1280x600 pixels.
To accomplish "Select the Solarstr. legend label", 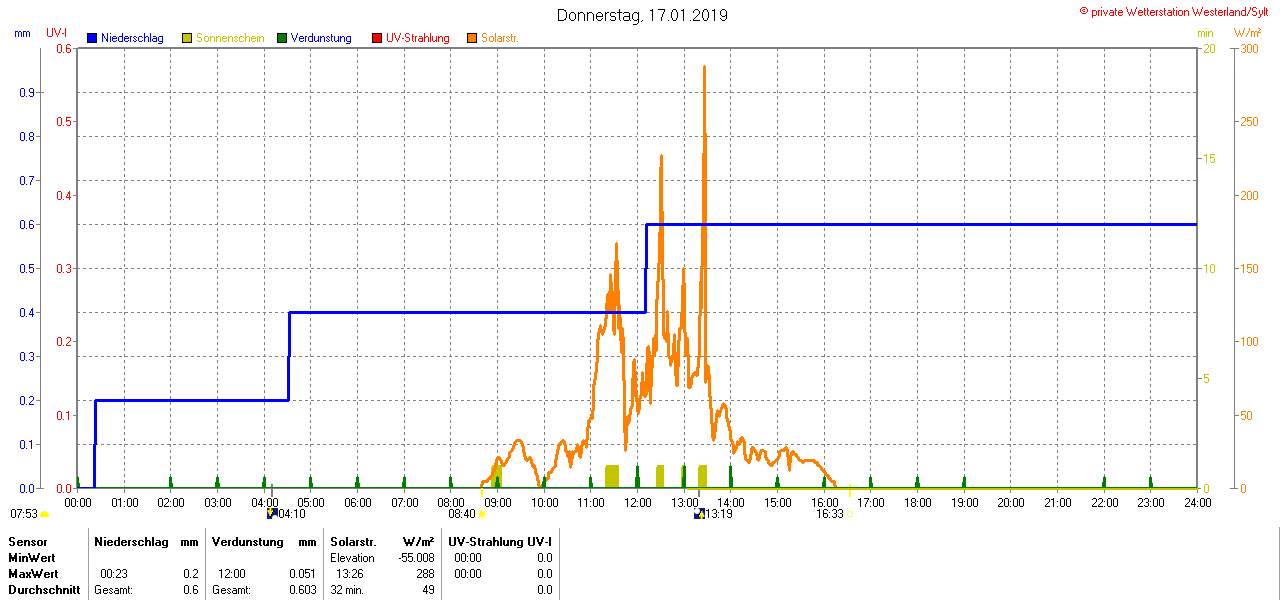I will 499,38.
